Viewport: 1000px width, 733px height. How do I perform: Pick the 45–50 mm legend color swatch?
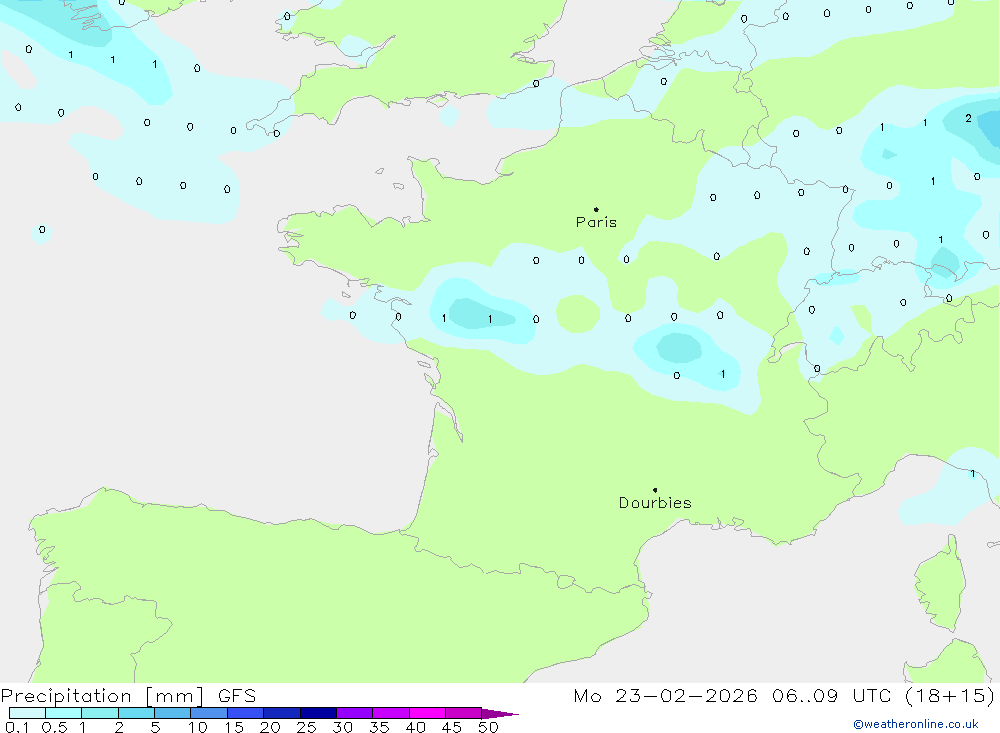464,713
